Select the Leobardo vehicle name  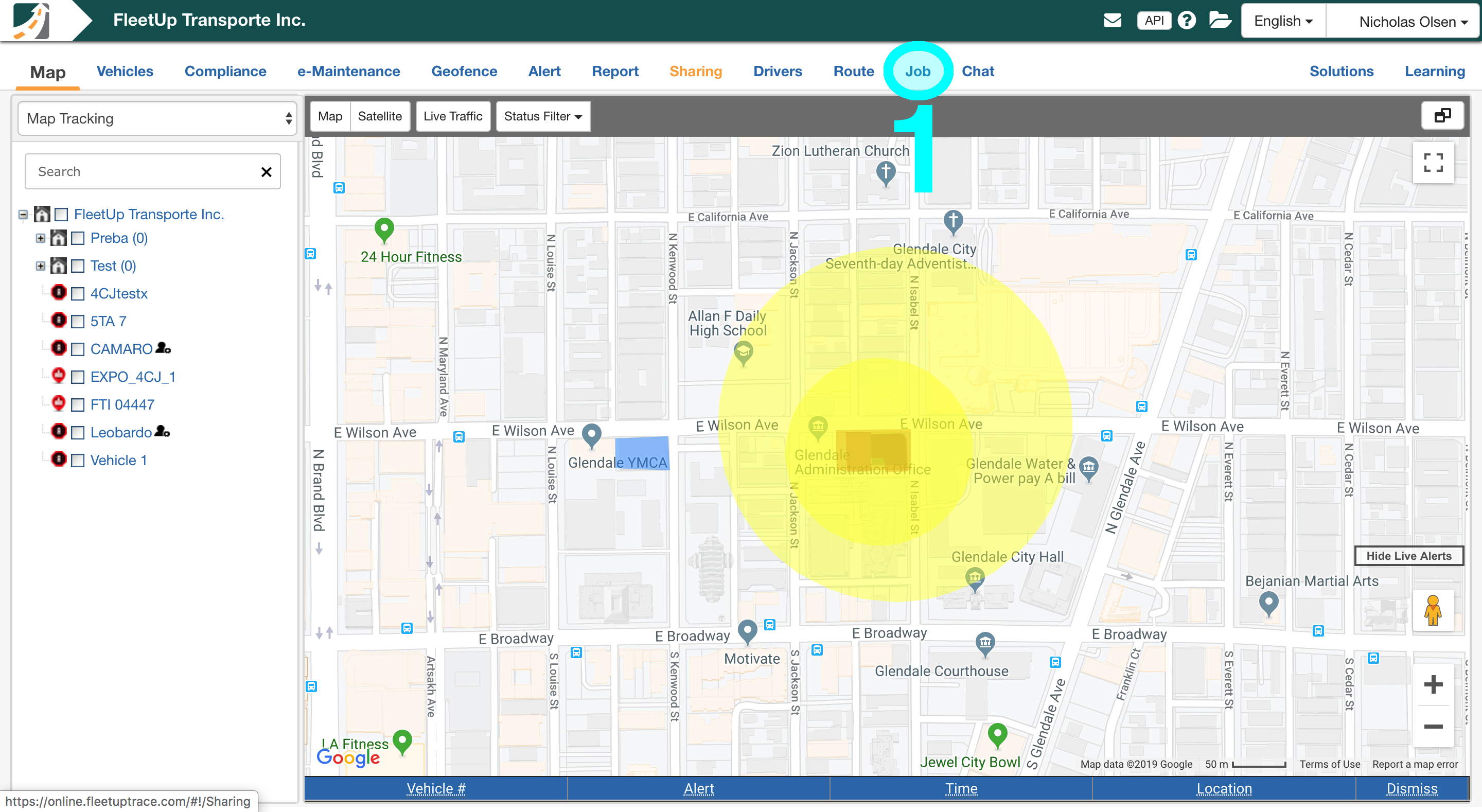121,433
